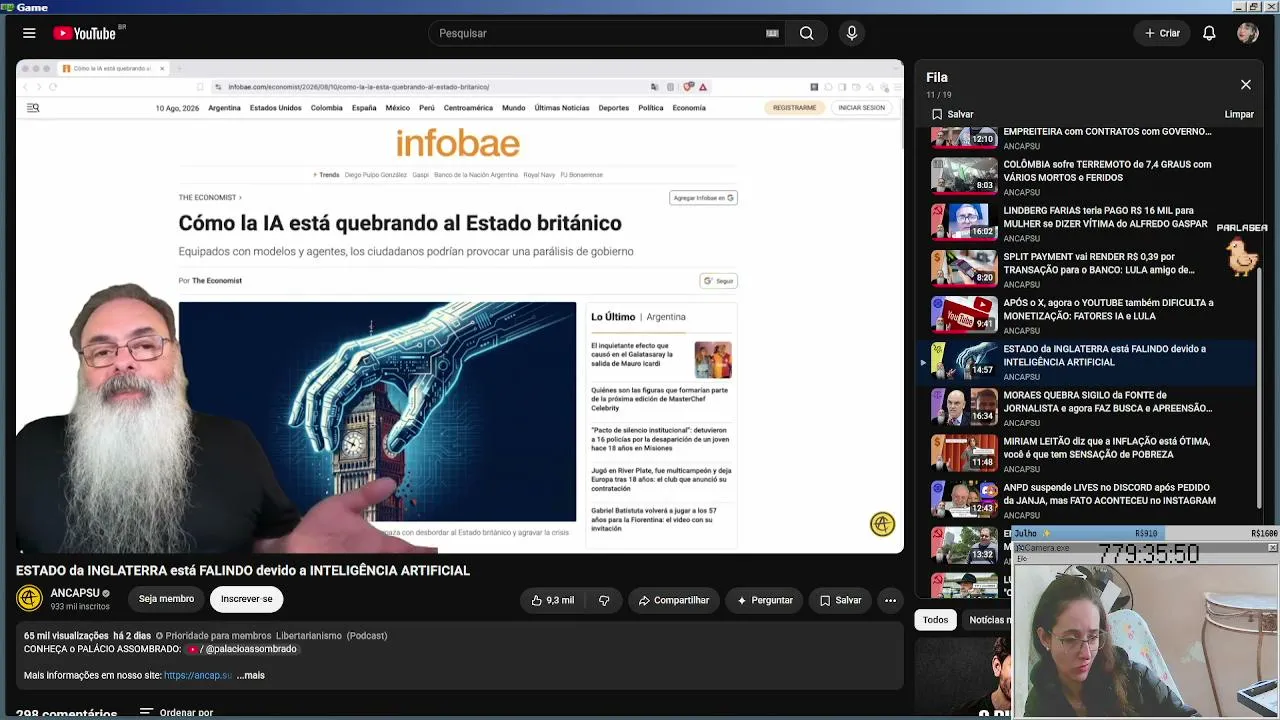Open the three-dot more actions menu
This screenshot has height=720, width=1280.
[890, 600]
